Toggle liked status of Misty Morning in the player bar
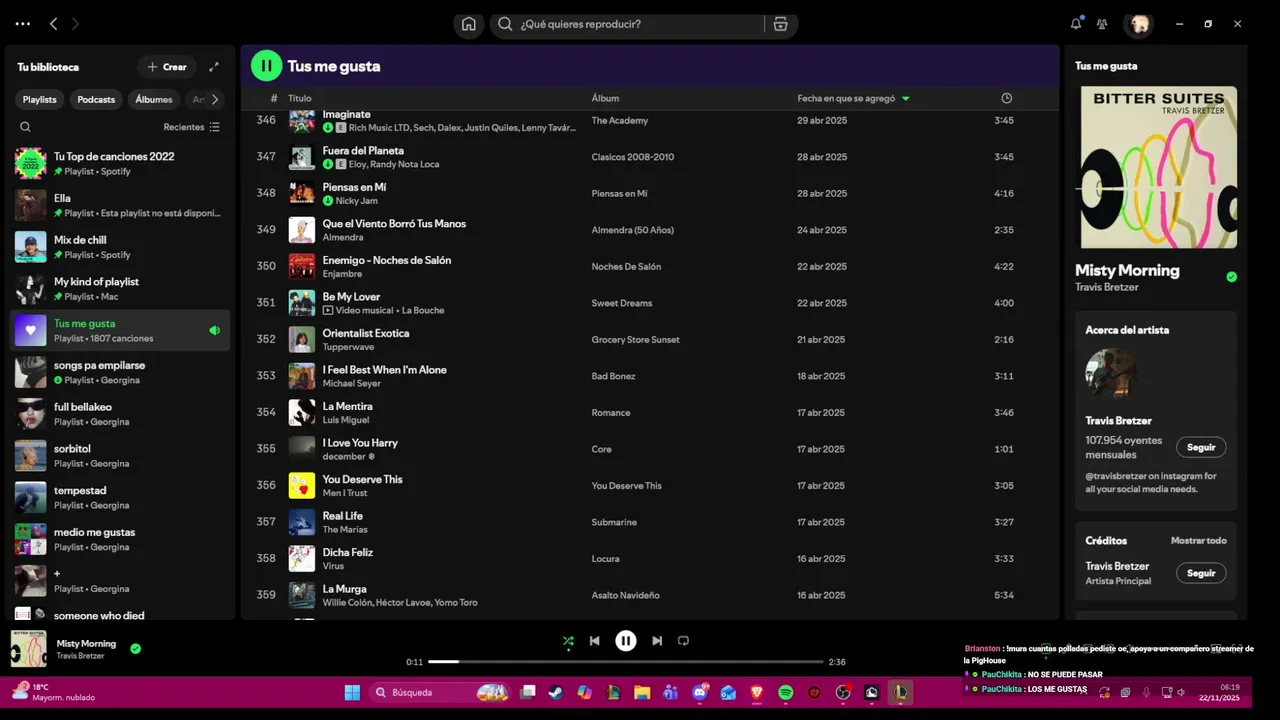This screenshot has height=720, width=1280. point(136,648)
